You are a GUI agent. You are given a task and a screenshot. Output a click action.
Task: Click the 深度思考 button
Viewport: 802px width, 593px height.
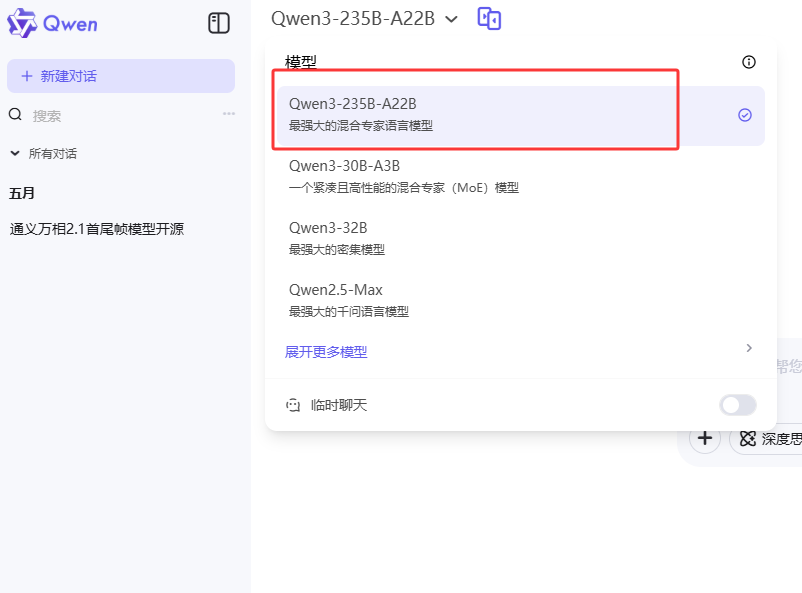(x=766, y=439)
